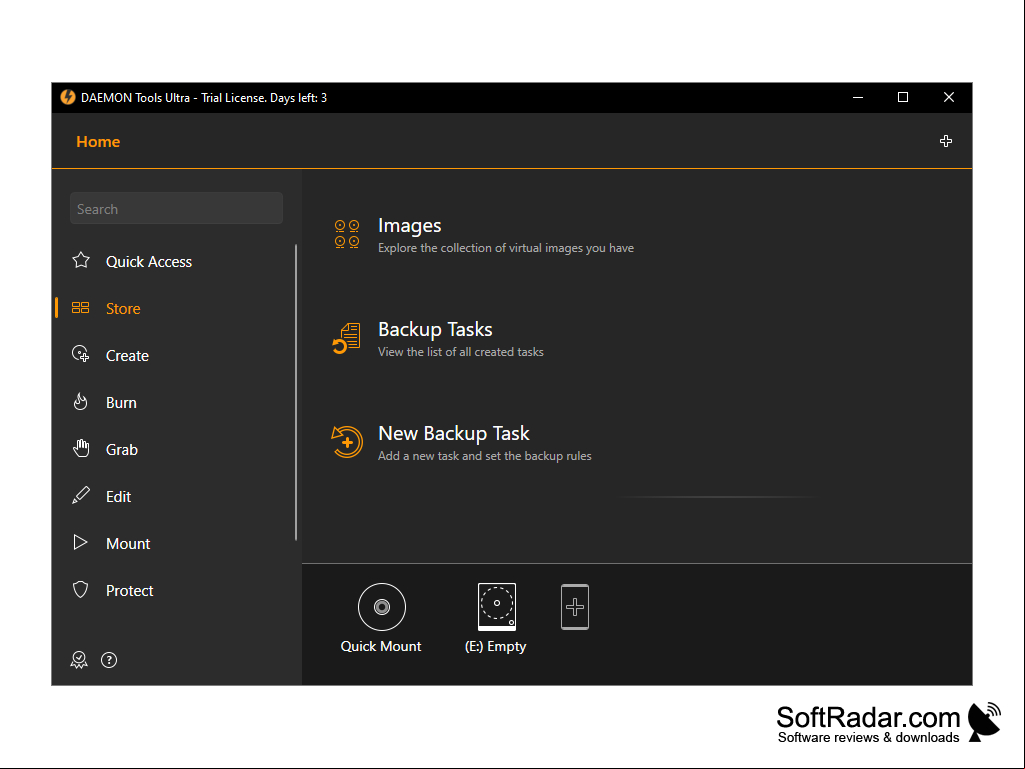Click the Edit pencil icon
Viewport: 1025px width, 769px height.
coord(80,496)
